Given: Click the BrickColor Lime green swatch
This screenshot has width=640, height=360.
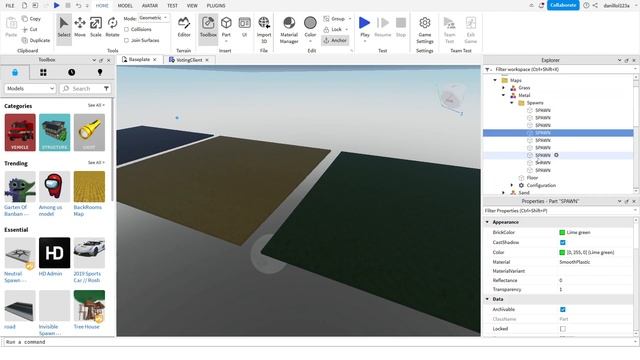Looking at the screenshot, I should (562, 232).
